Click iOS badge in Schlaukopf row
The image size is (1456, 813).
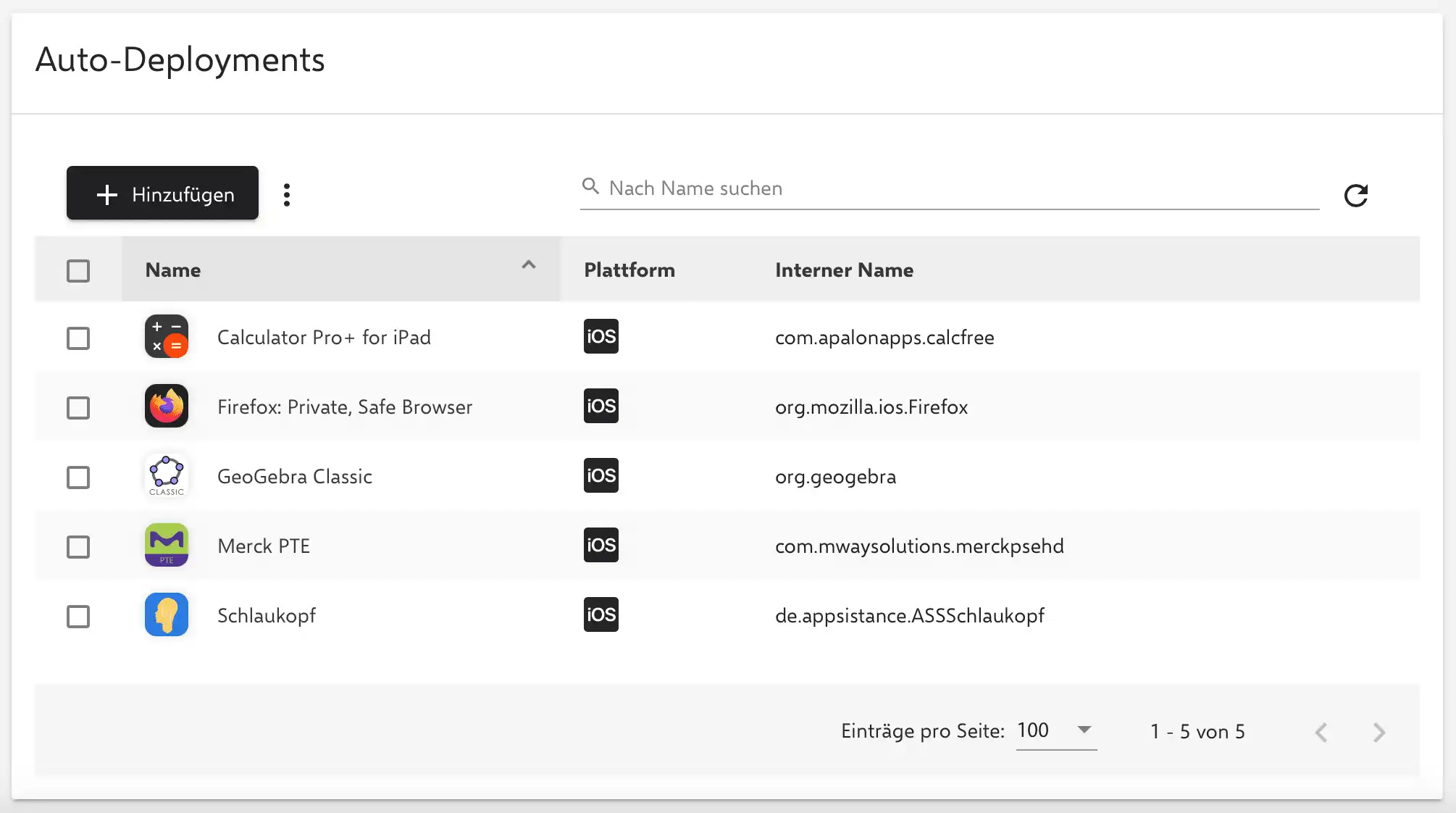click(601, 614)
